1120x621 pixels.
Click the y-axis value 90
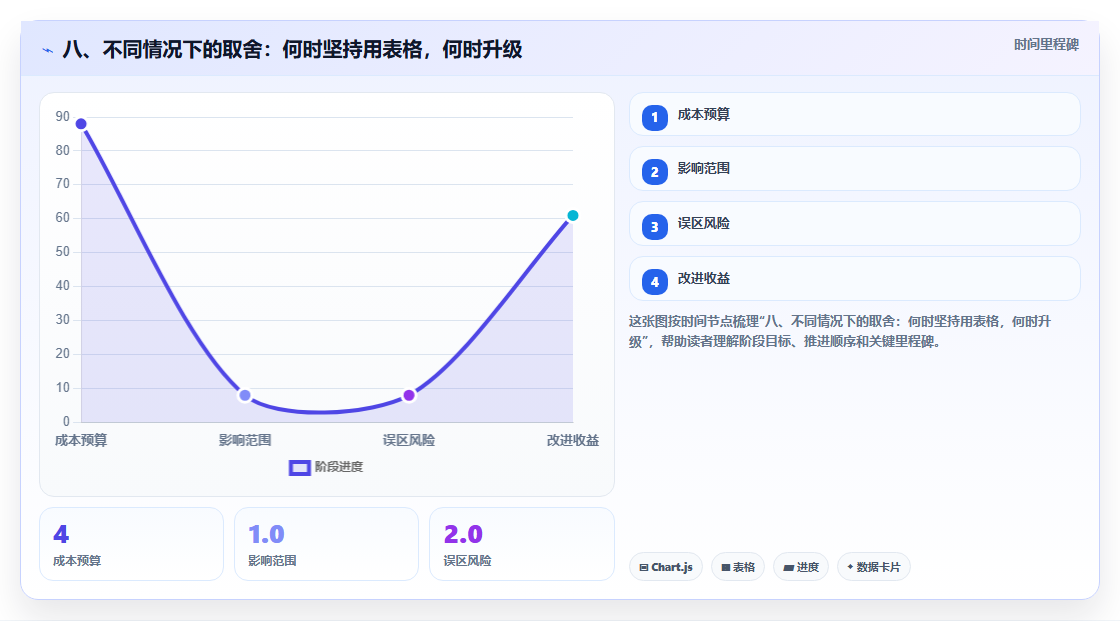click(63, 116)
